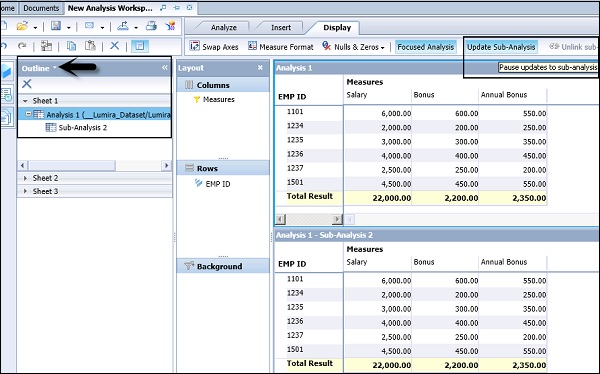
Task: Toggle the Focused Analysis button
Action: click(x=426, y=47)
